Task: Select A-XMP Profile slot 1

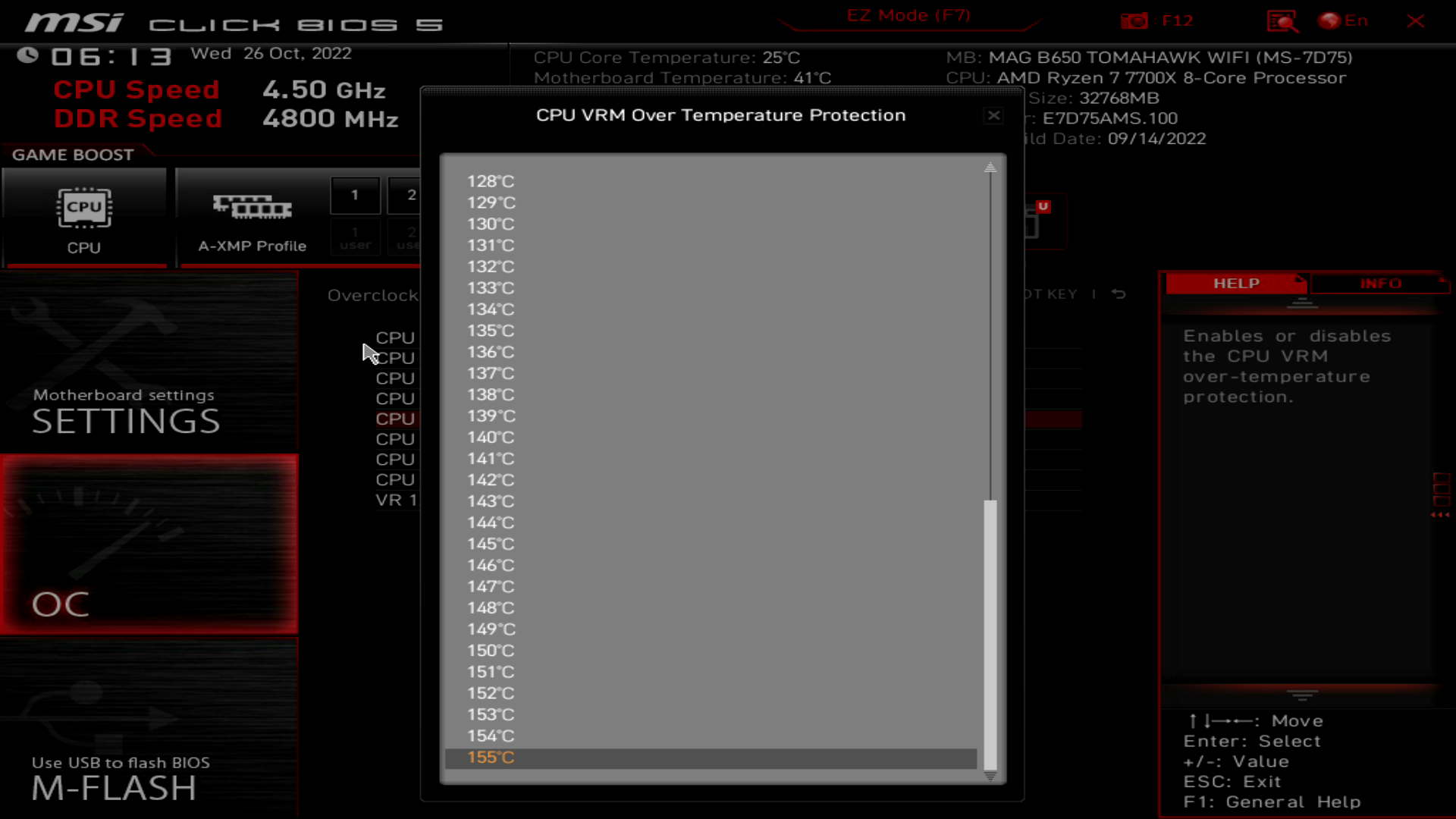Action: [x=354, y=194]
